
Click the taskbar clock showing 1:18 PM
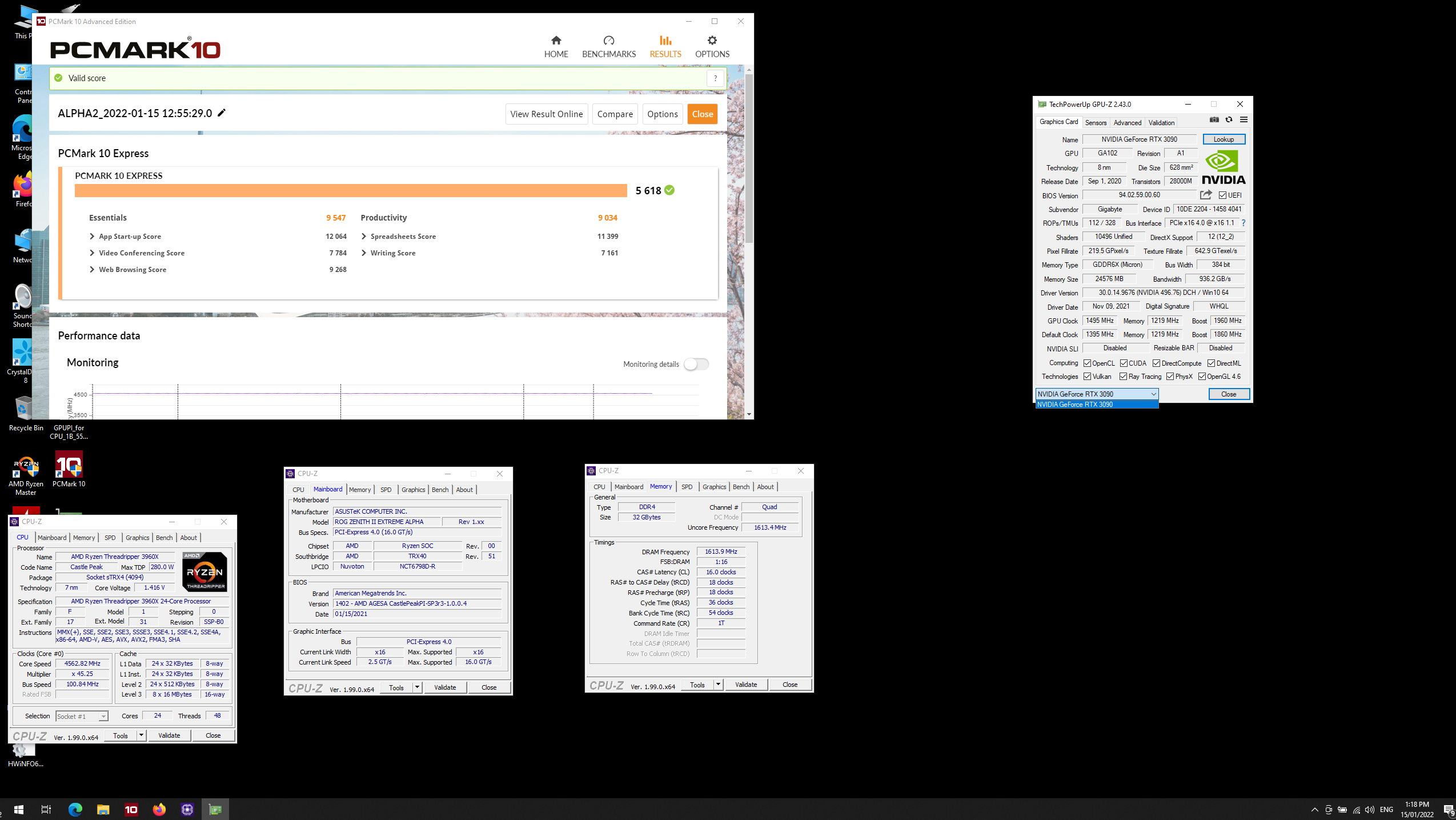1417,809
